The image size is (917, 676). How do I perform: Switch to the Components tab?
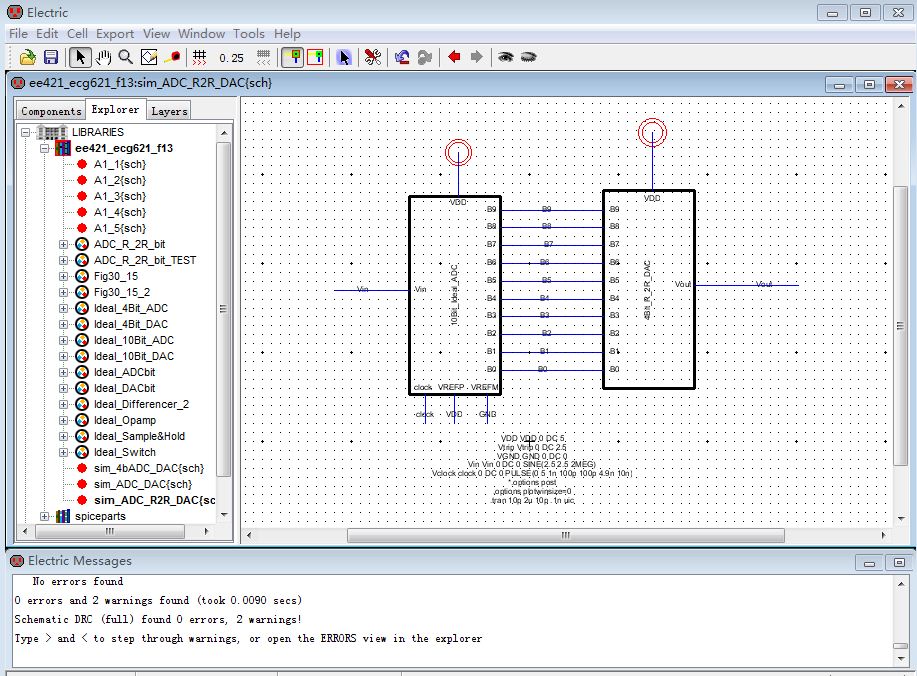coord(51,111)
